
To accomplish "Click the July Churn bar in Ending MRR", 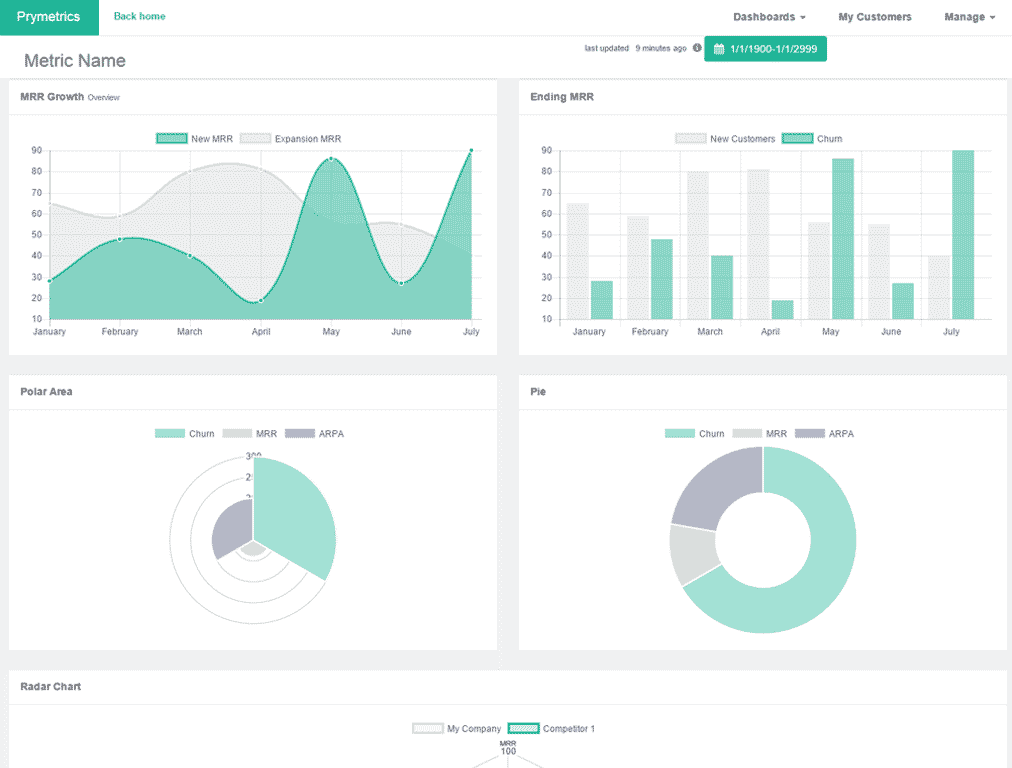I will (962, 235).
